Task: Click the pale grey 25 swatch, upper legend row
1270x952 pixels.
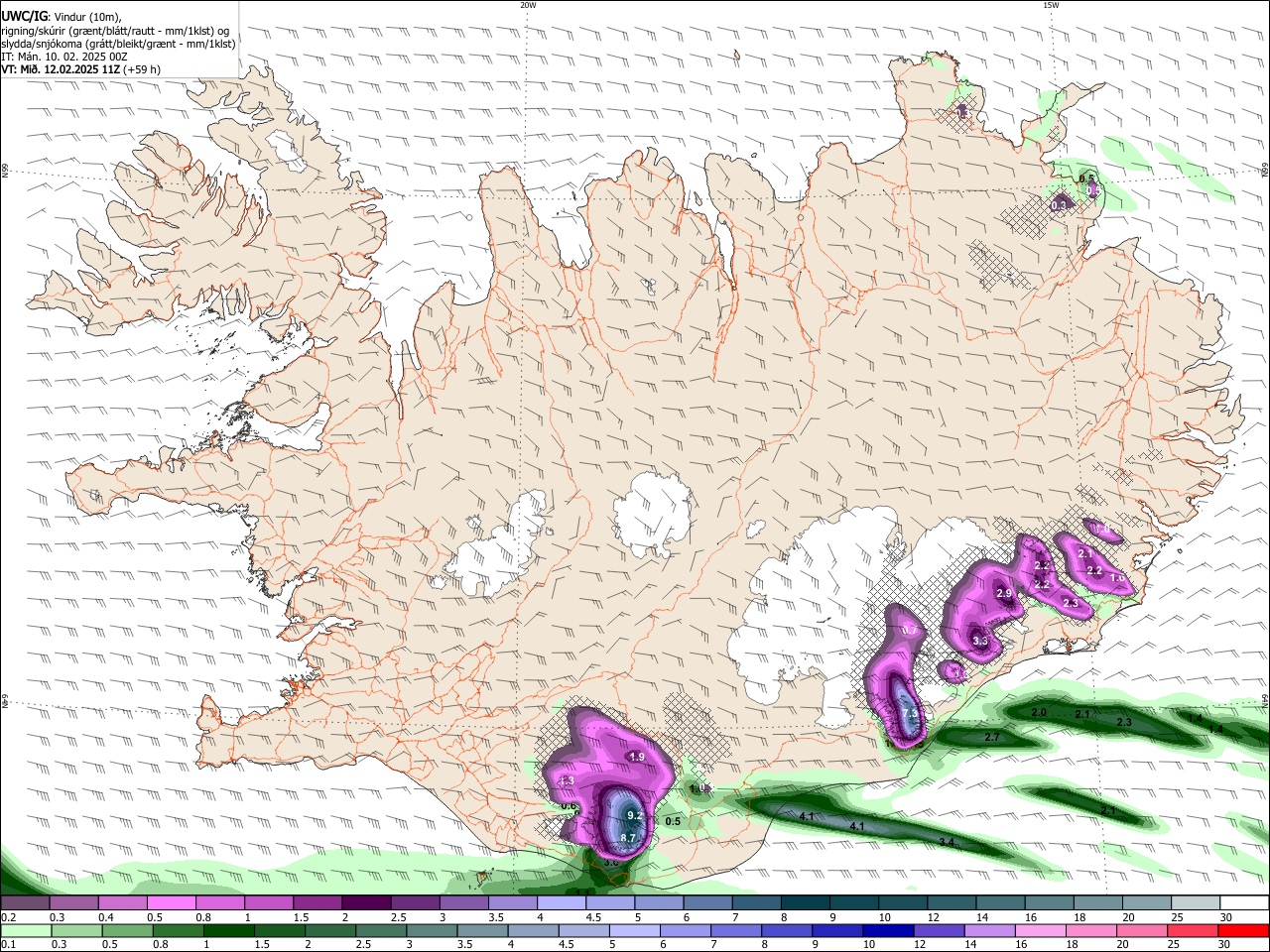Action: pos(1196,903)
